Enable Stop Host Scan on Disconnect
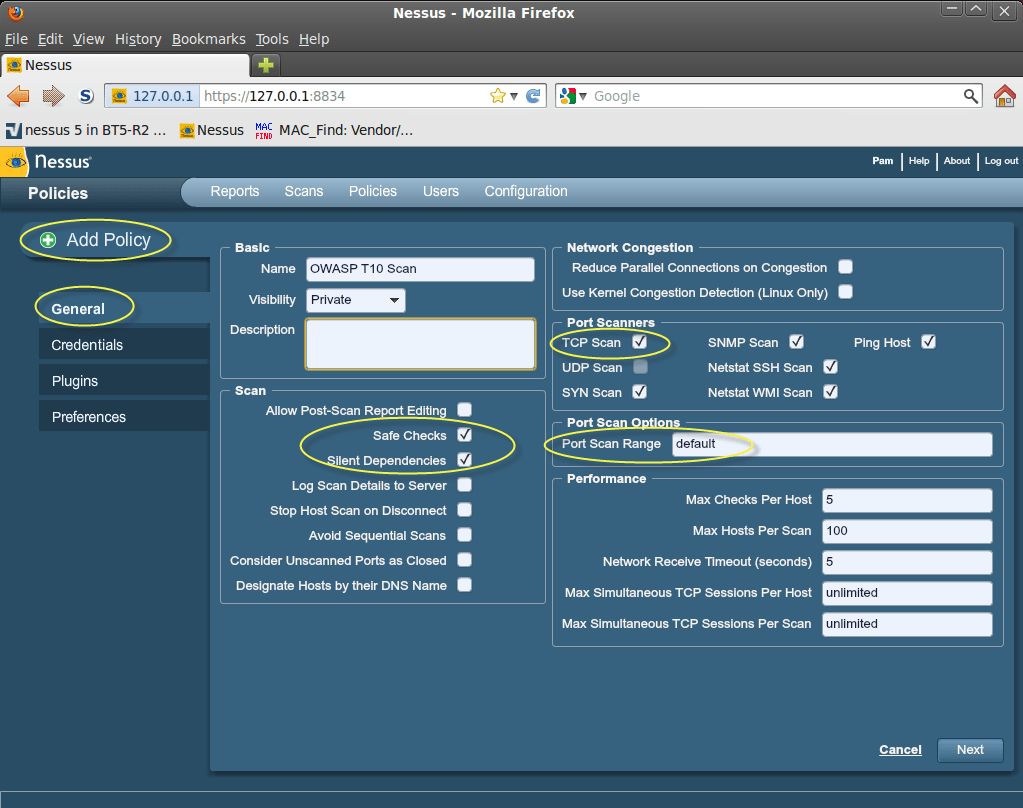Image resolution: width=1023 pixels, height=808 pixels. point(465,510)
